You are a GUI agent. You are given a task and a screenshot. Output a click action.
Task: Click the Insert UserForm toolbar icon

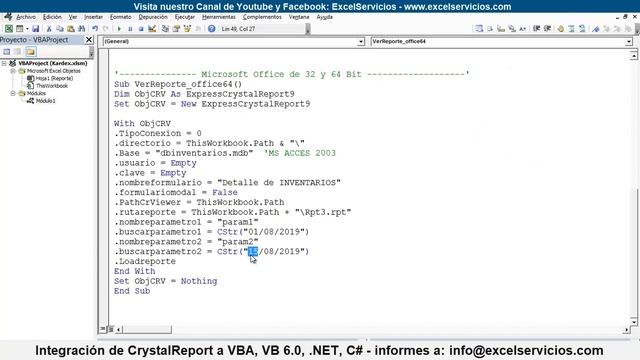click(x=19, y=29)
